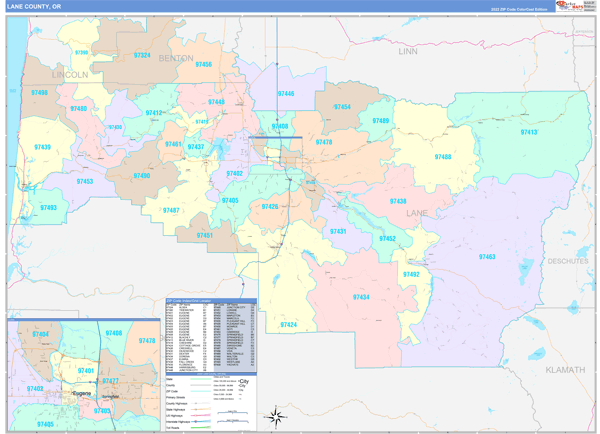The height and width of the screenshot is (434, 600).
Task: Click the City label sample in legend
Action: coord(243,383)
